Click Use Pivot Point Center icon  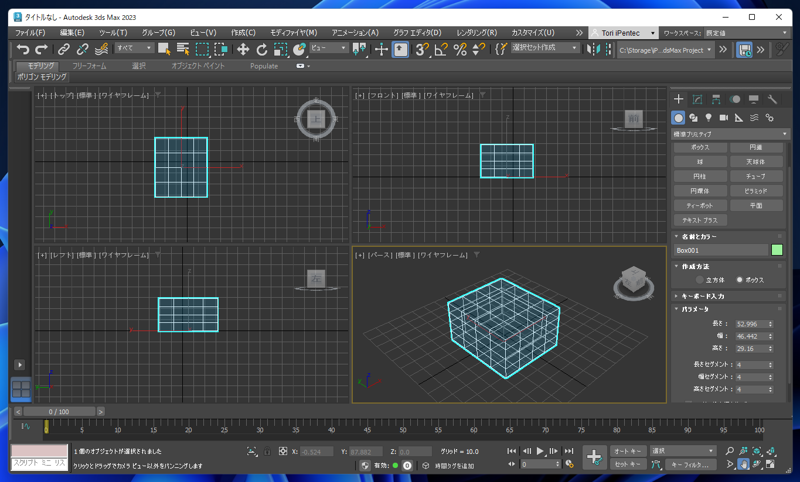(x=359, y=49)
